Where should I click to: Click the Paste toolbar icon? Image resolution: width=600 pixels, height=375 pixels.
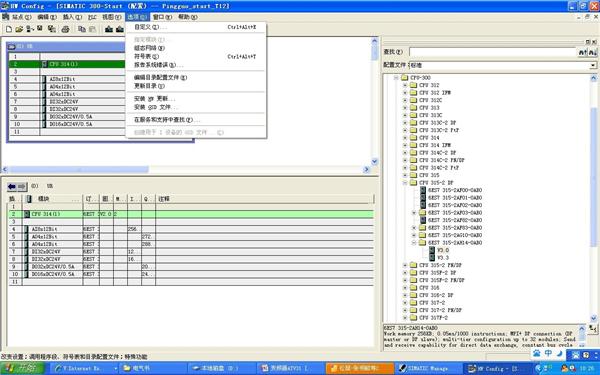pyautogui.click(x=92, y=29)
